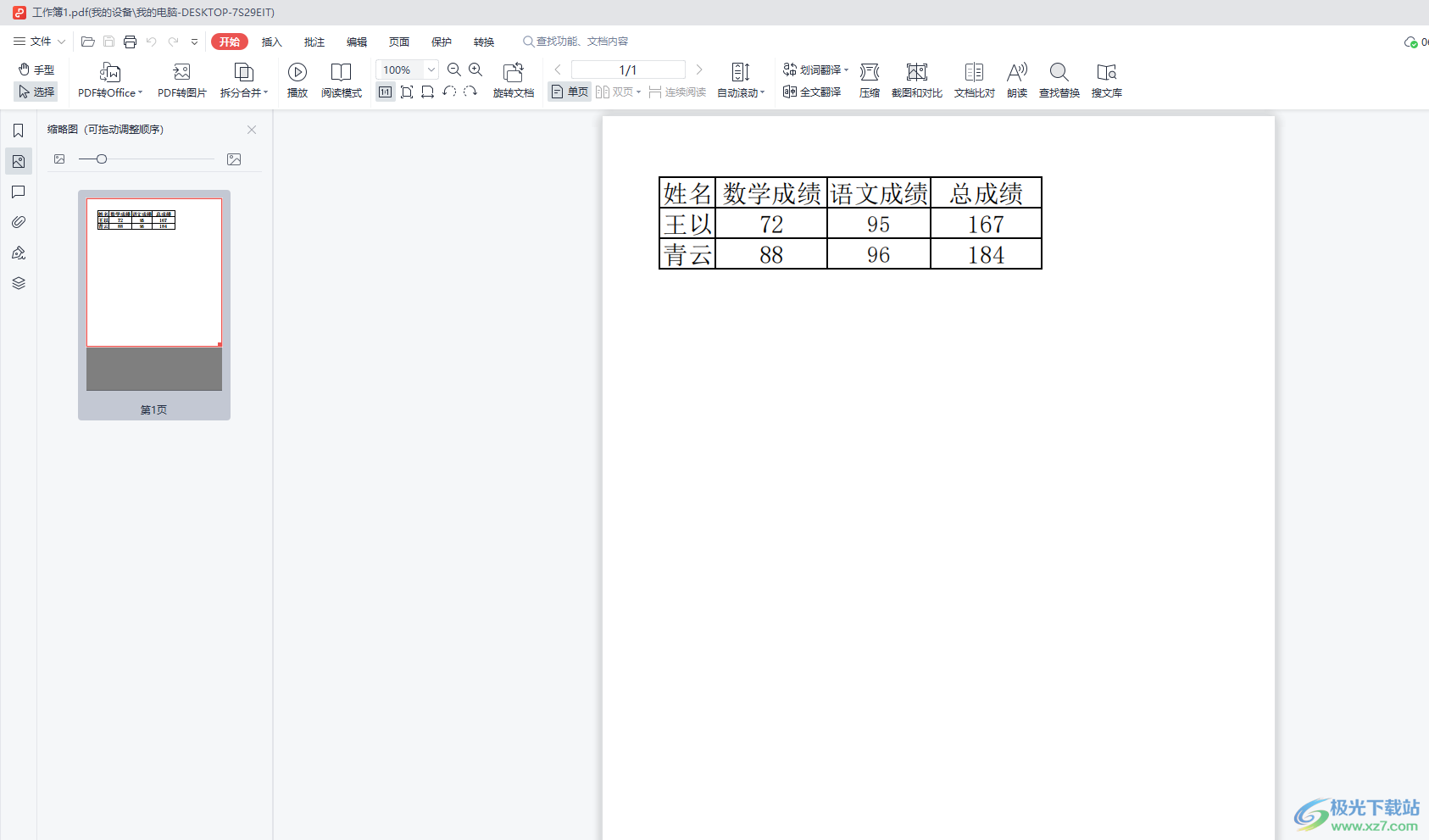Click the zoom out magnifier icon
The height and width of the screenshot is (840, 1429).
(454, 70)
